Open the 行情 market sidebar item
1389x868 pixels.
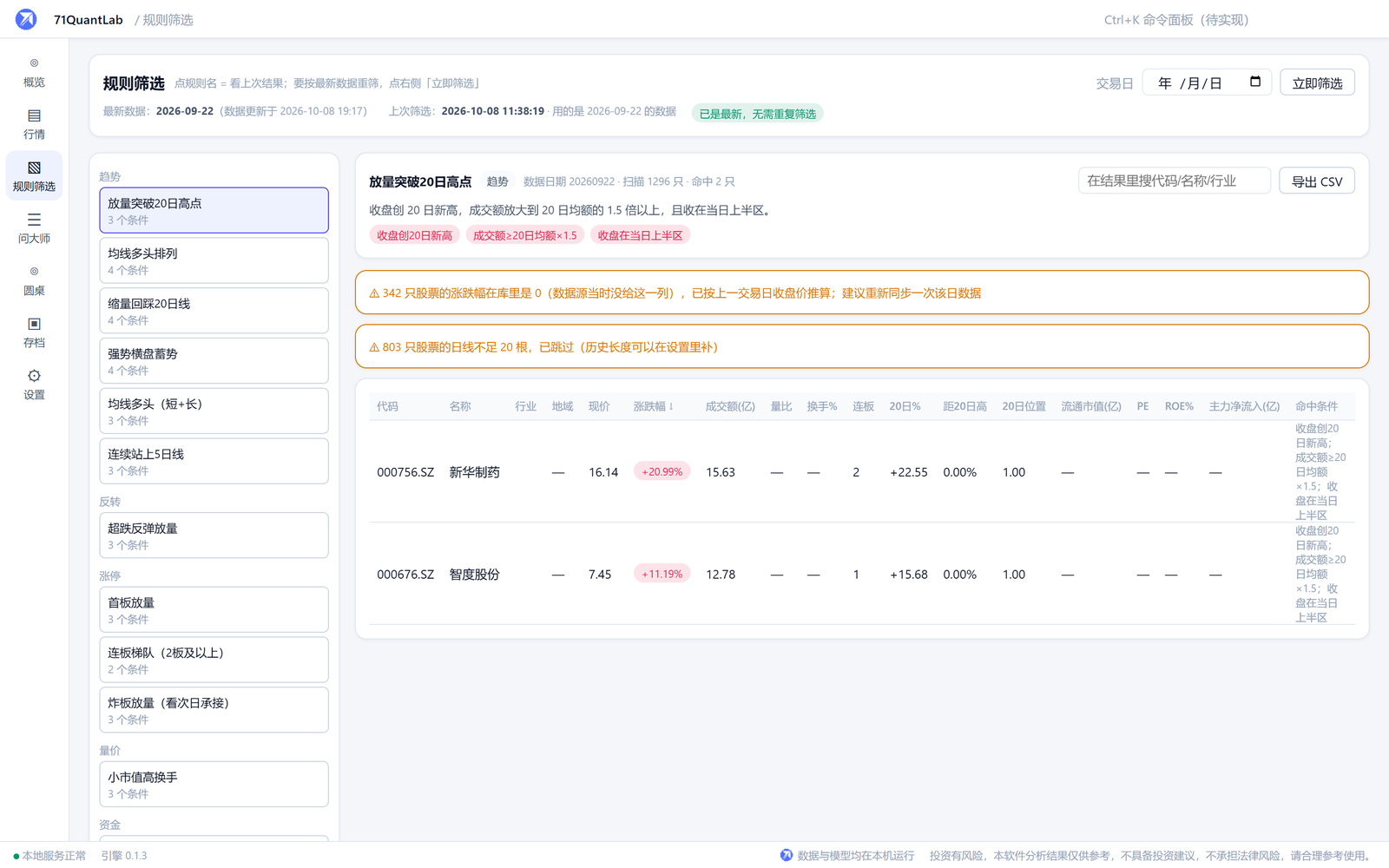click(34, 124)
